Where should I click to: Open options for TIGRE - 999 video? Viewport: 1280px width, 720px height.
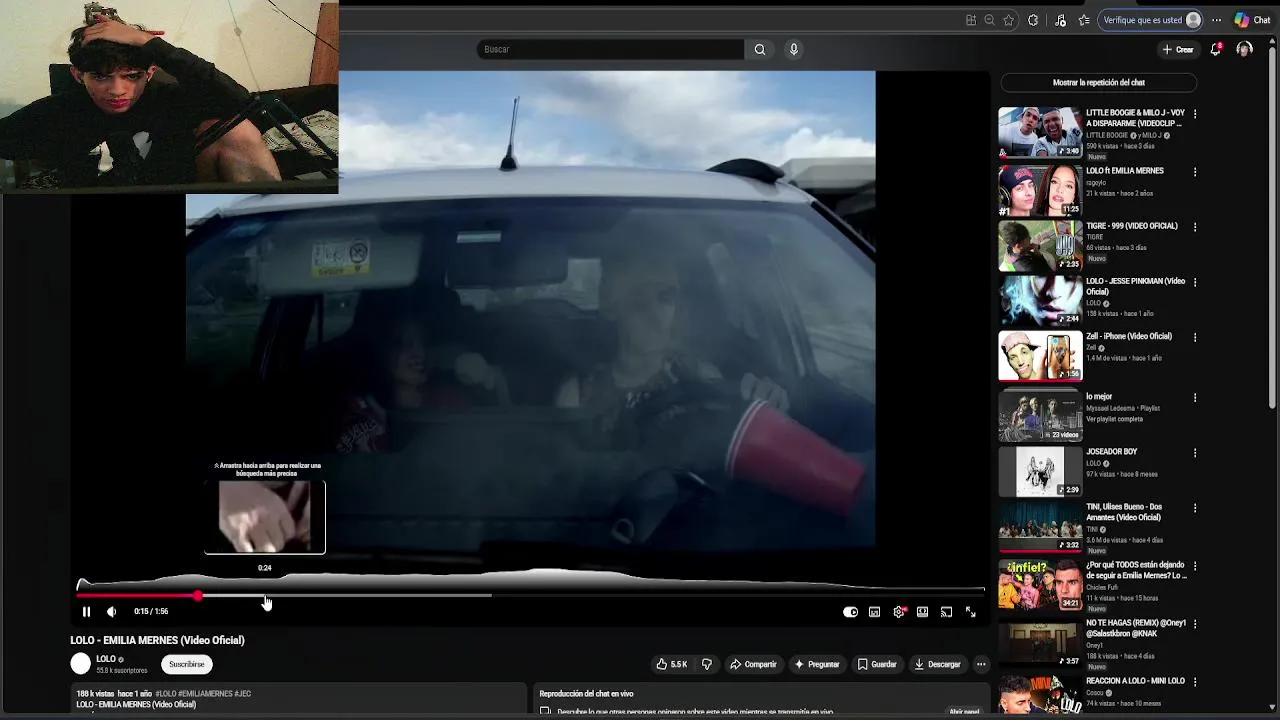click(1194, 227)
